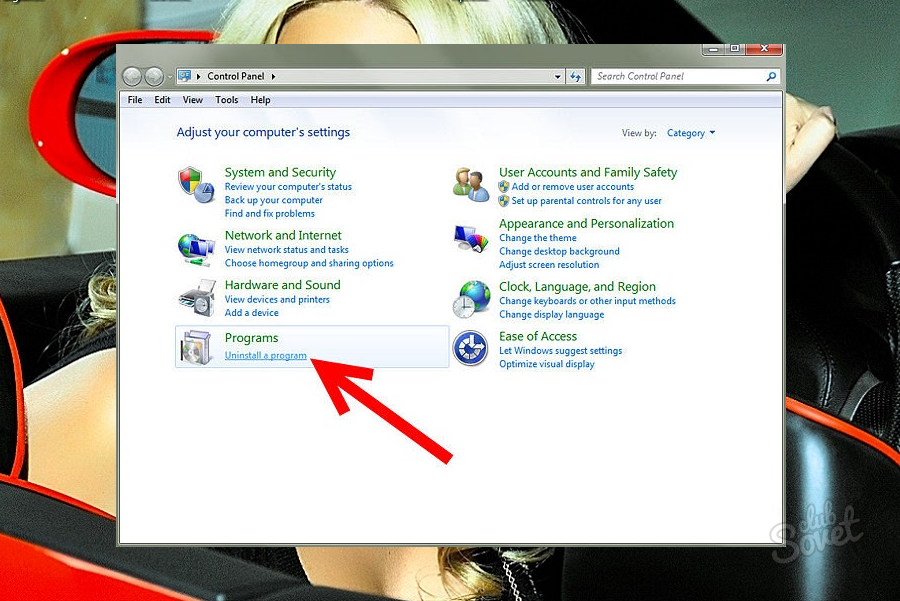
Task: Click the search magnifier icon
Action: click(771, 76)
